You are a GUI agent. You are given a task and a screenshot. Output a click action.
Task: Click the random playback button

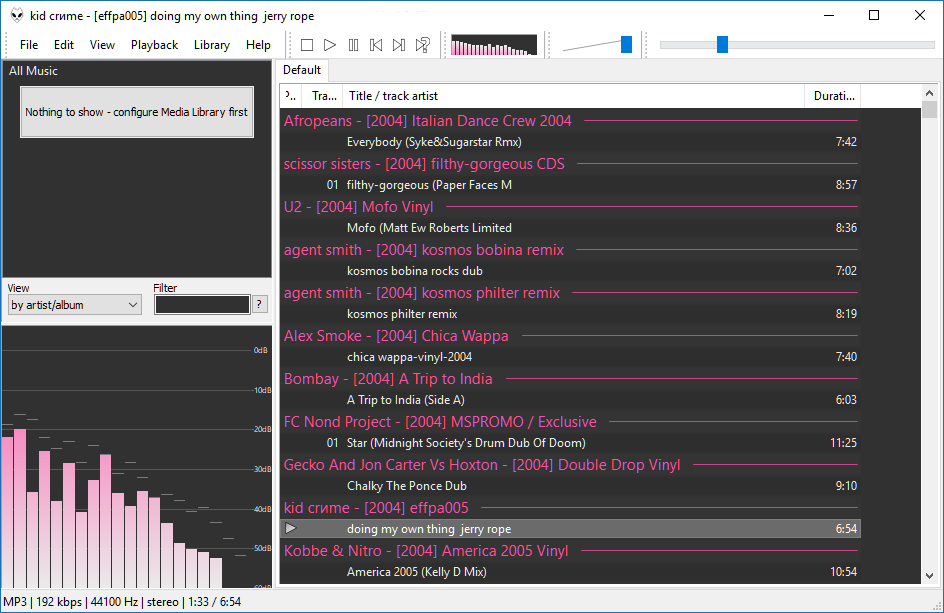[x=423, y=45]
